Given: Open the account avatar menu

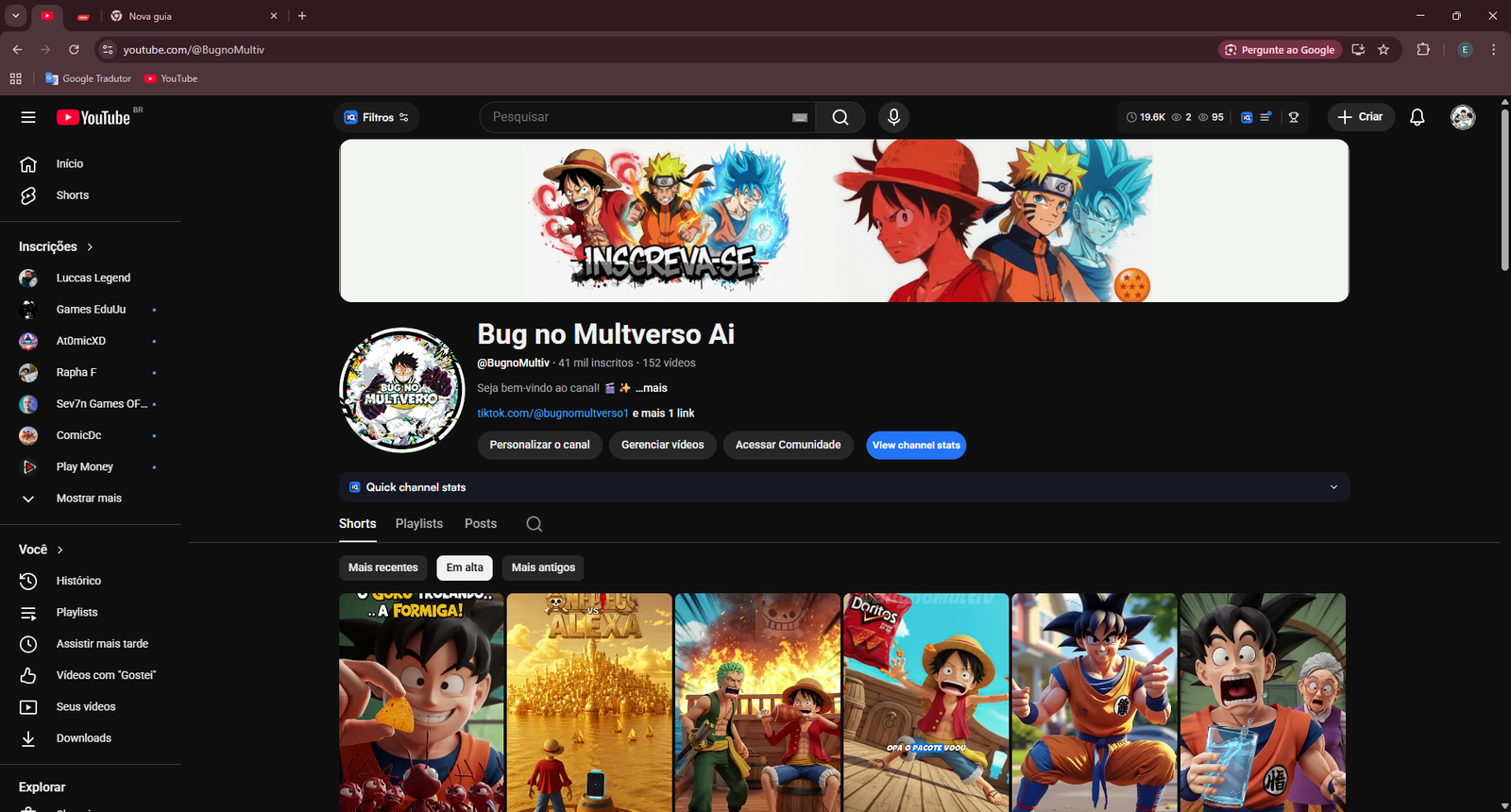Looking at the screenshot, I should pos(1463,117).
